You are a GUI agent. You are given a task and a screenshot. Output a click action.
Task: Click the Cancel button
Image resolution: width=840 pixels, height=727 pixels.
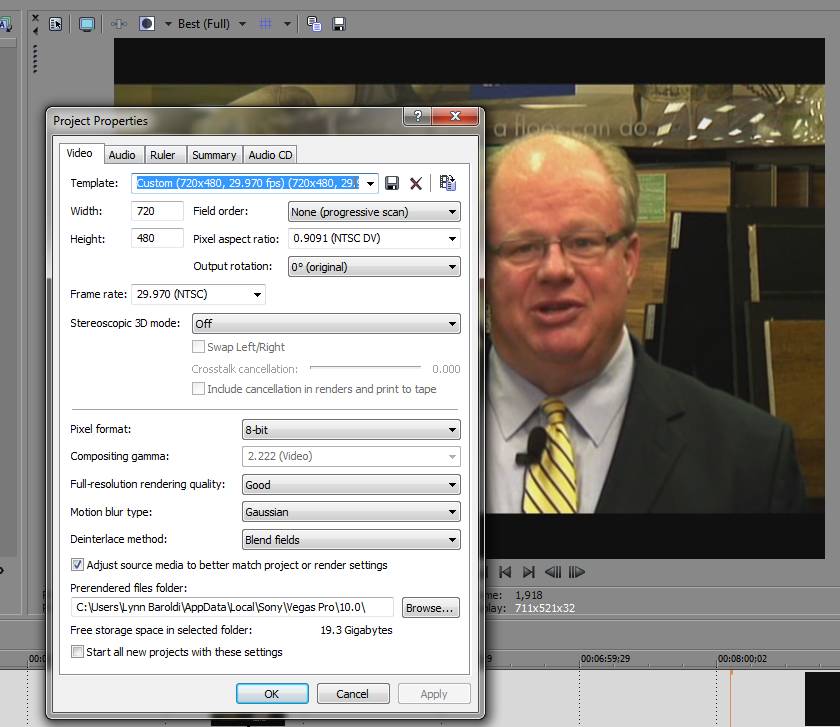coord(353,694)
